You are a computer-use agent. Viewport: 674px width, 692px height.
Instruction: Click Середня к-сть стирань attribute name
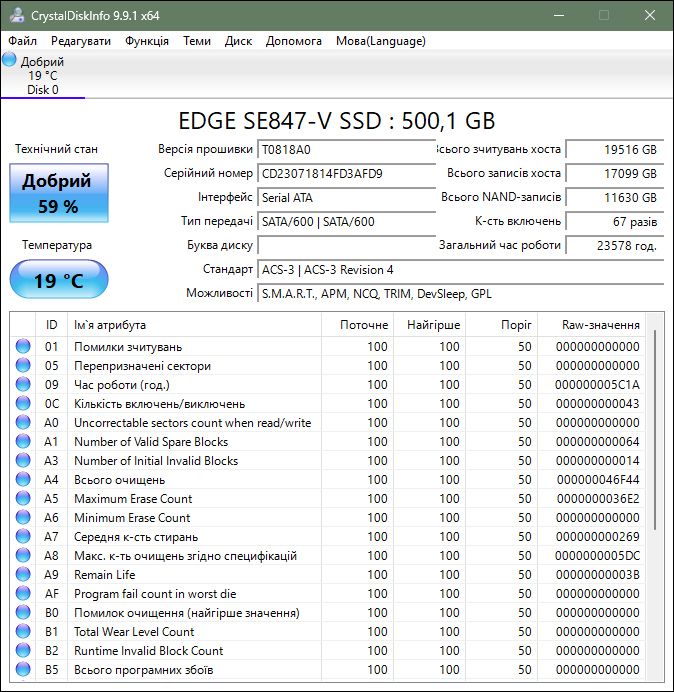(136, 537)
